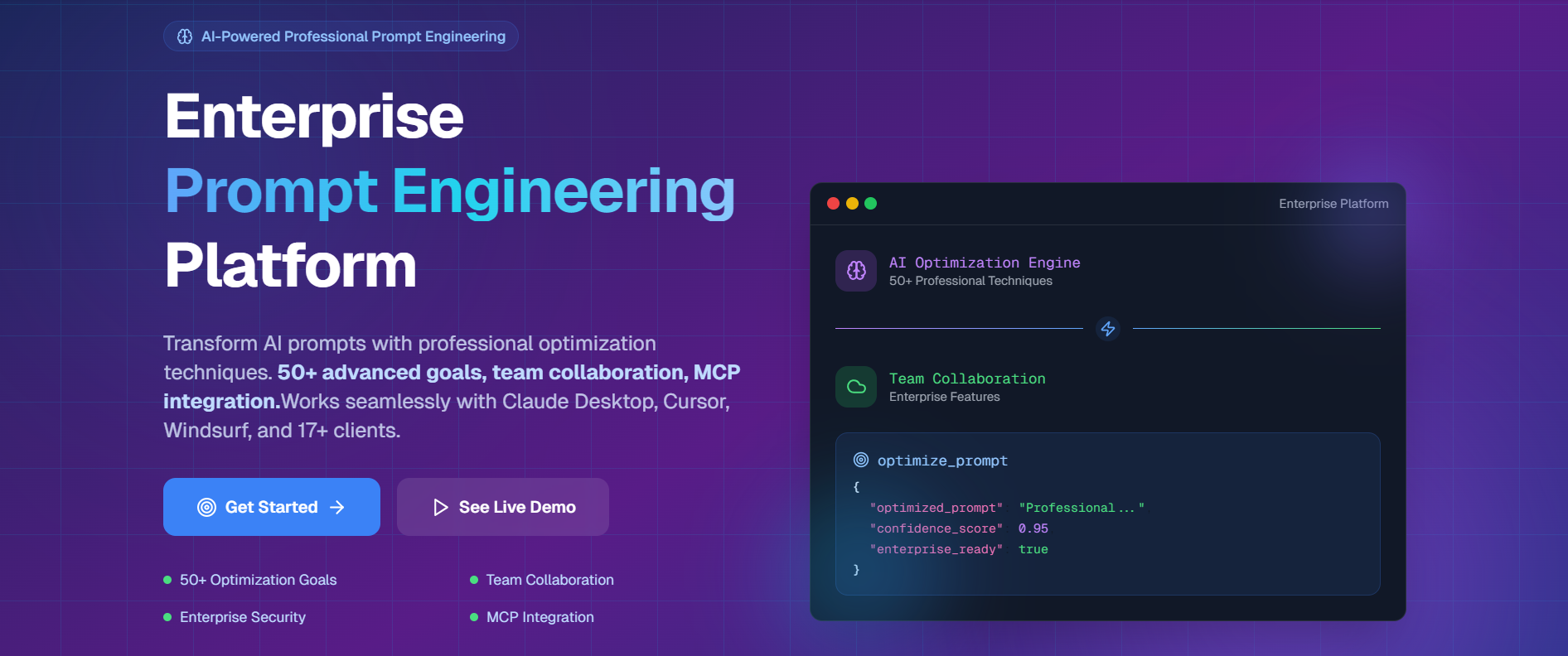Click the target icon next to optimize_prompt

click(861, 460)
